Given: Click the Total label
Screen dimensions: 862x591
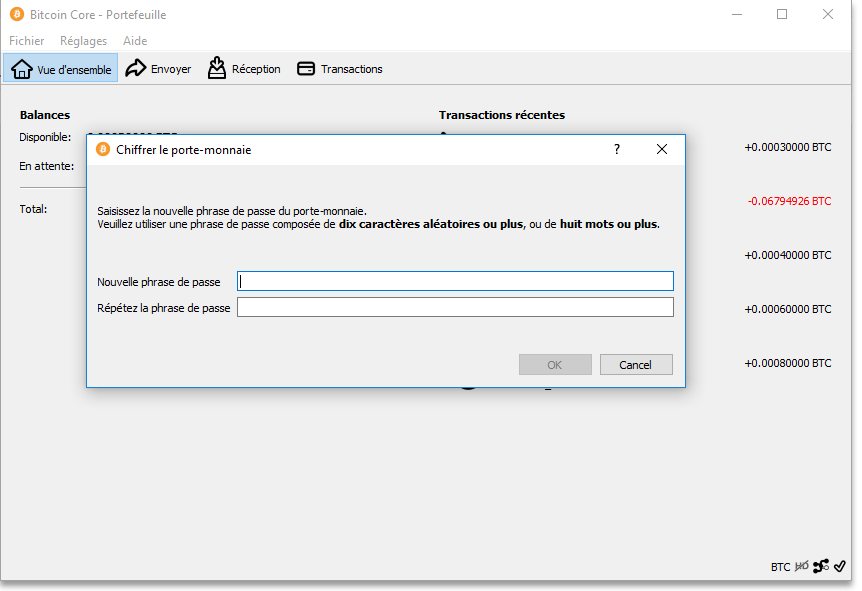Looking at the screenshot, I should tap(34, 209).
